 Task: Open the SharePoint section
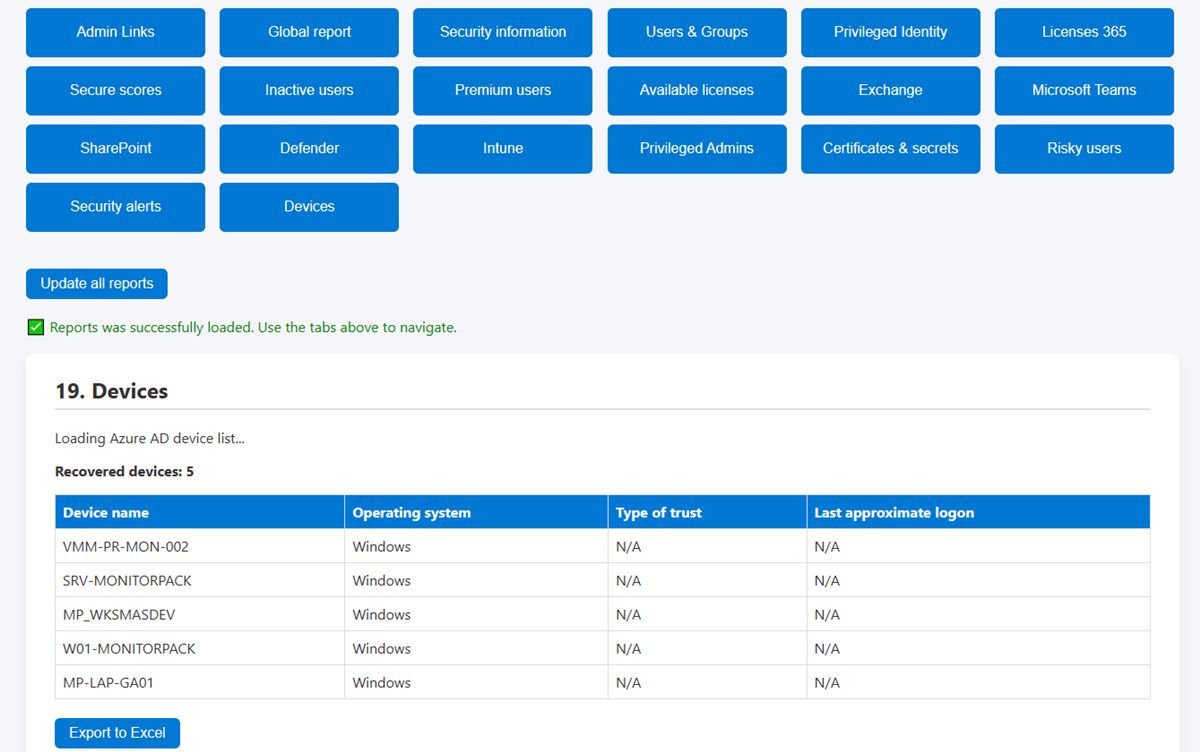115,148
